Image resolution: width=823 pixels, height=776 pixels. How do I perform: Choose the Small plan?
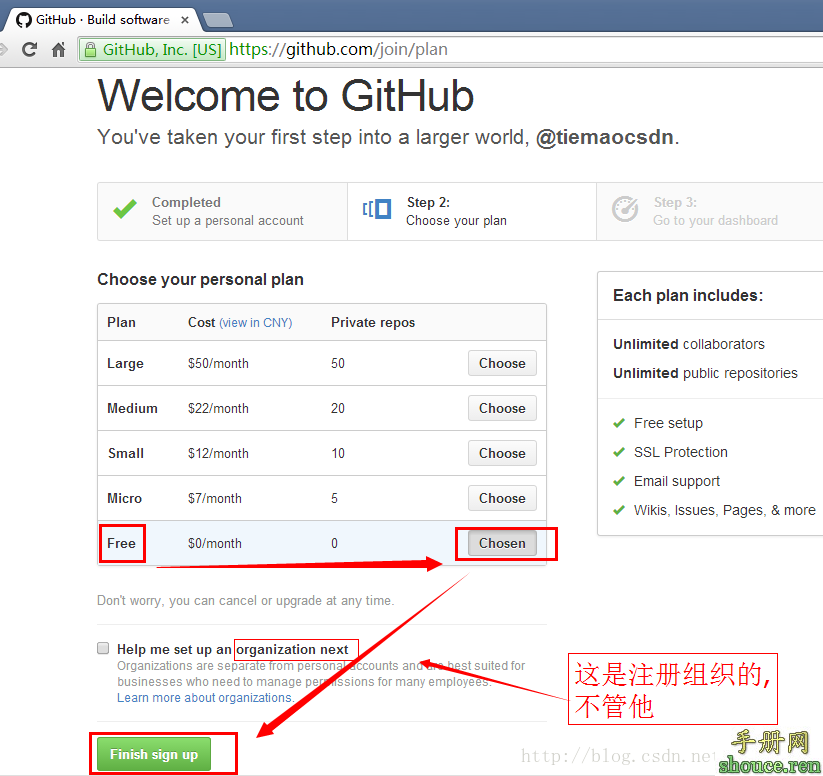(x=502, y=453)
